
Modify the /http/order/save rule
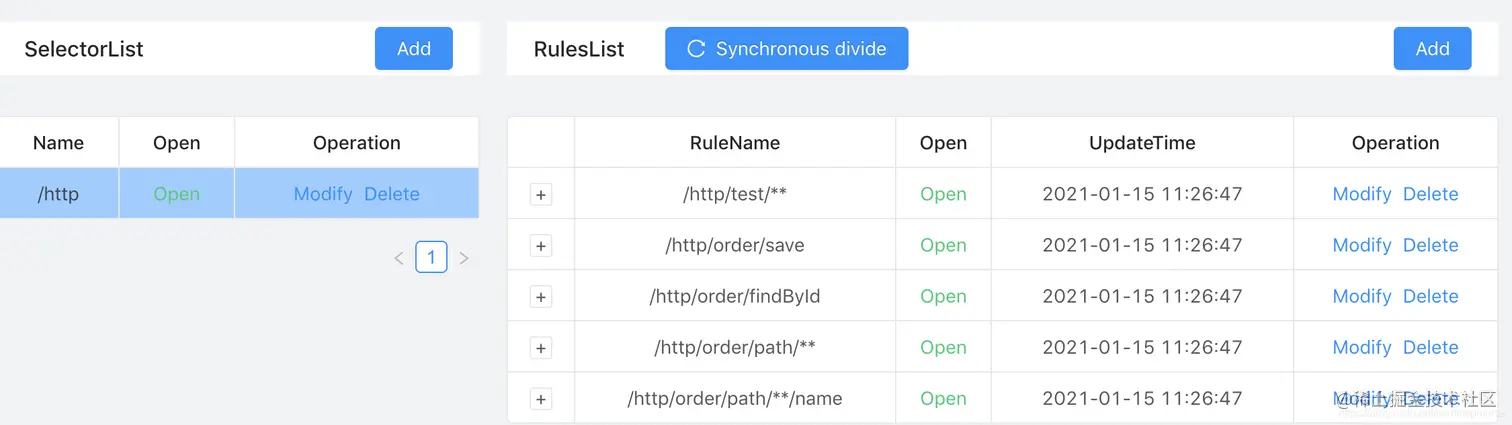1362,245
